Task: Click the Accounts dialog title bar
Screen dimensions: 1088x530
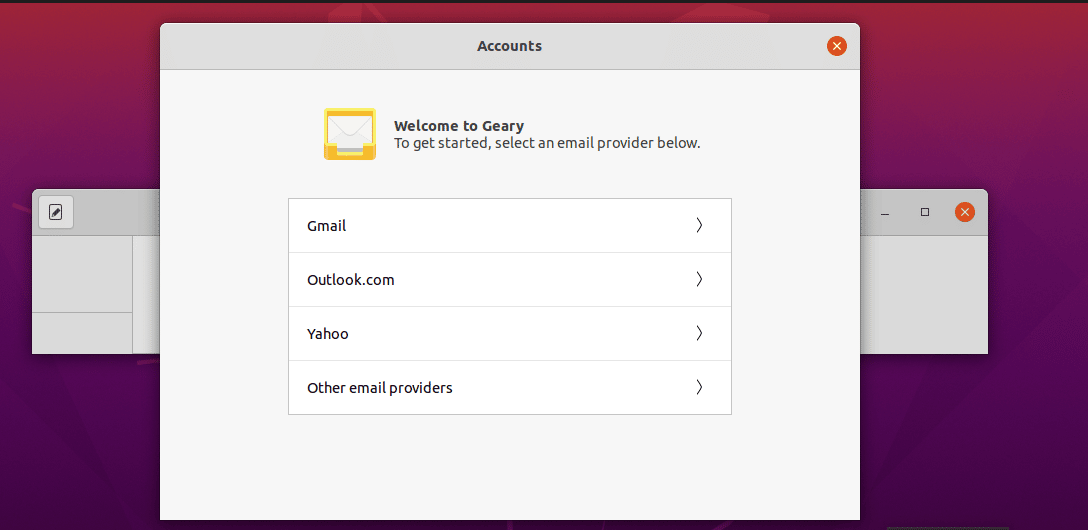Action: 509,46
